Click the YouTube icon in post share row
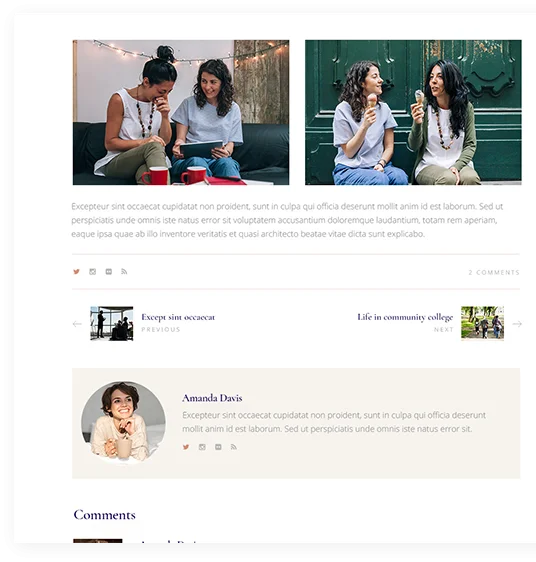This screenshot has width=536, height=562. [109, 272]
